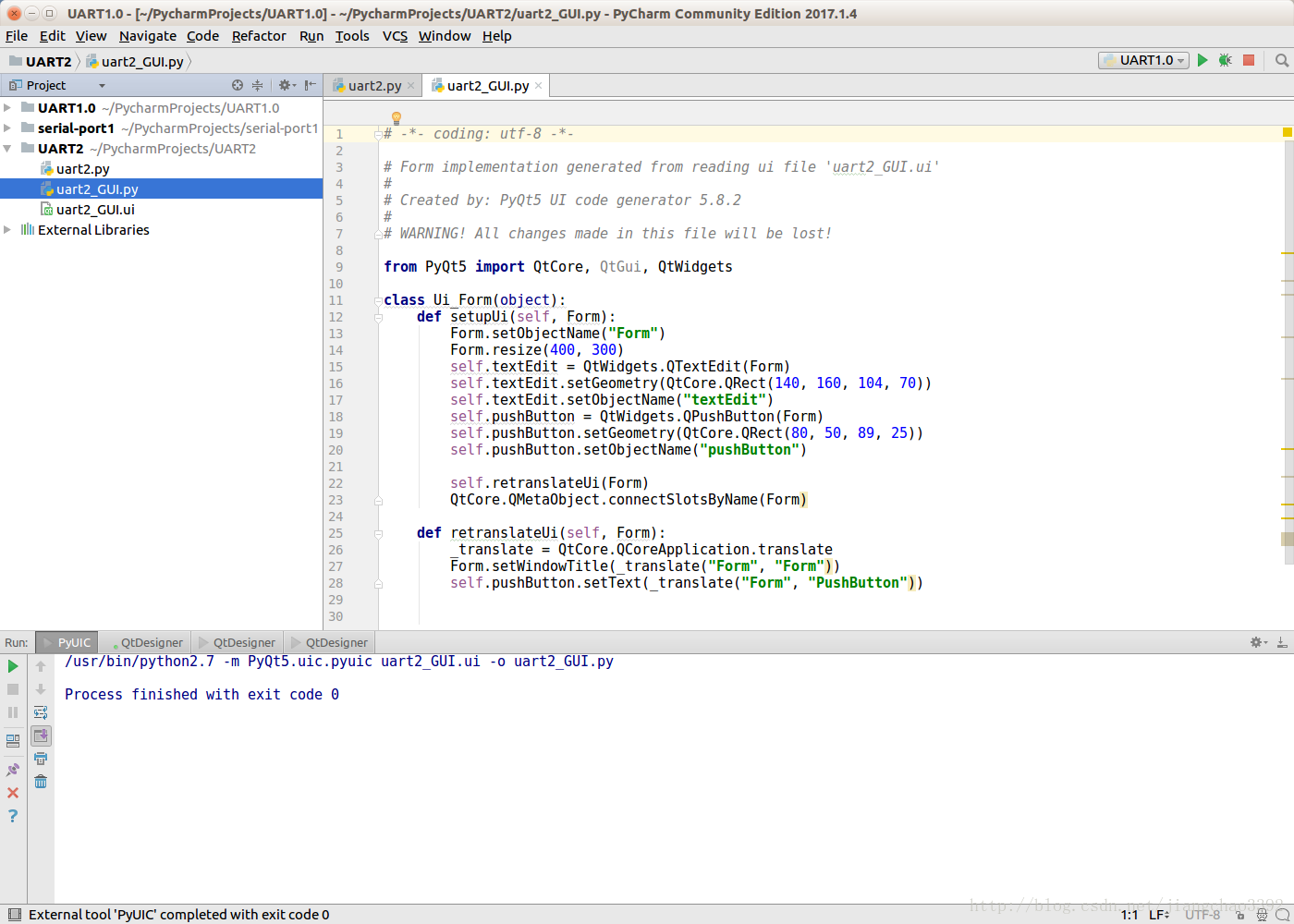This screenshot has width=1294, height=924.
Task: Click the up-arrow stack trace icon in Run panel
Action: tap(41, 666)
